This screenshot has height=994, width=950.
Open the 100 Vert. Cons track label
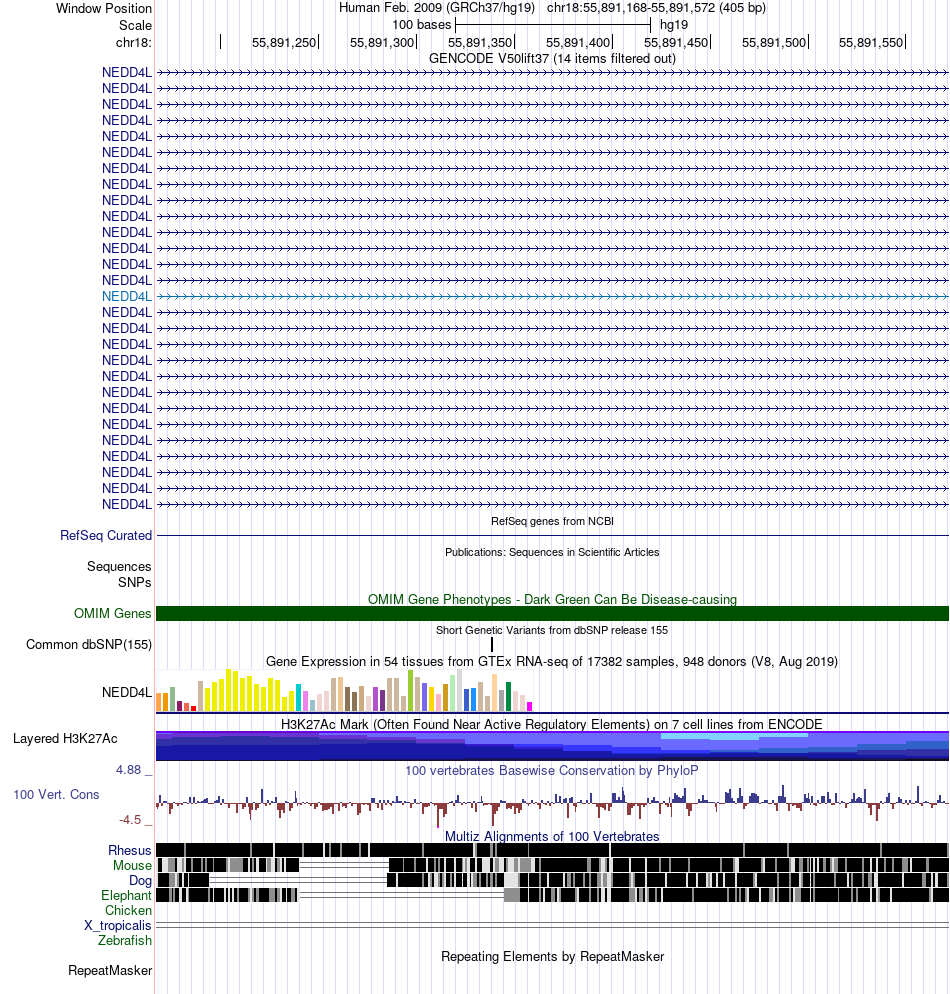(x=56, y=794)
